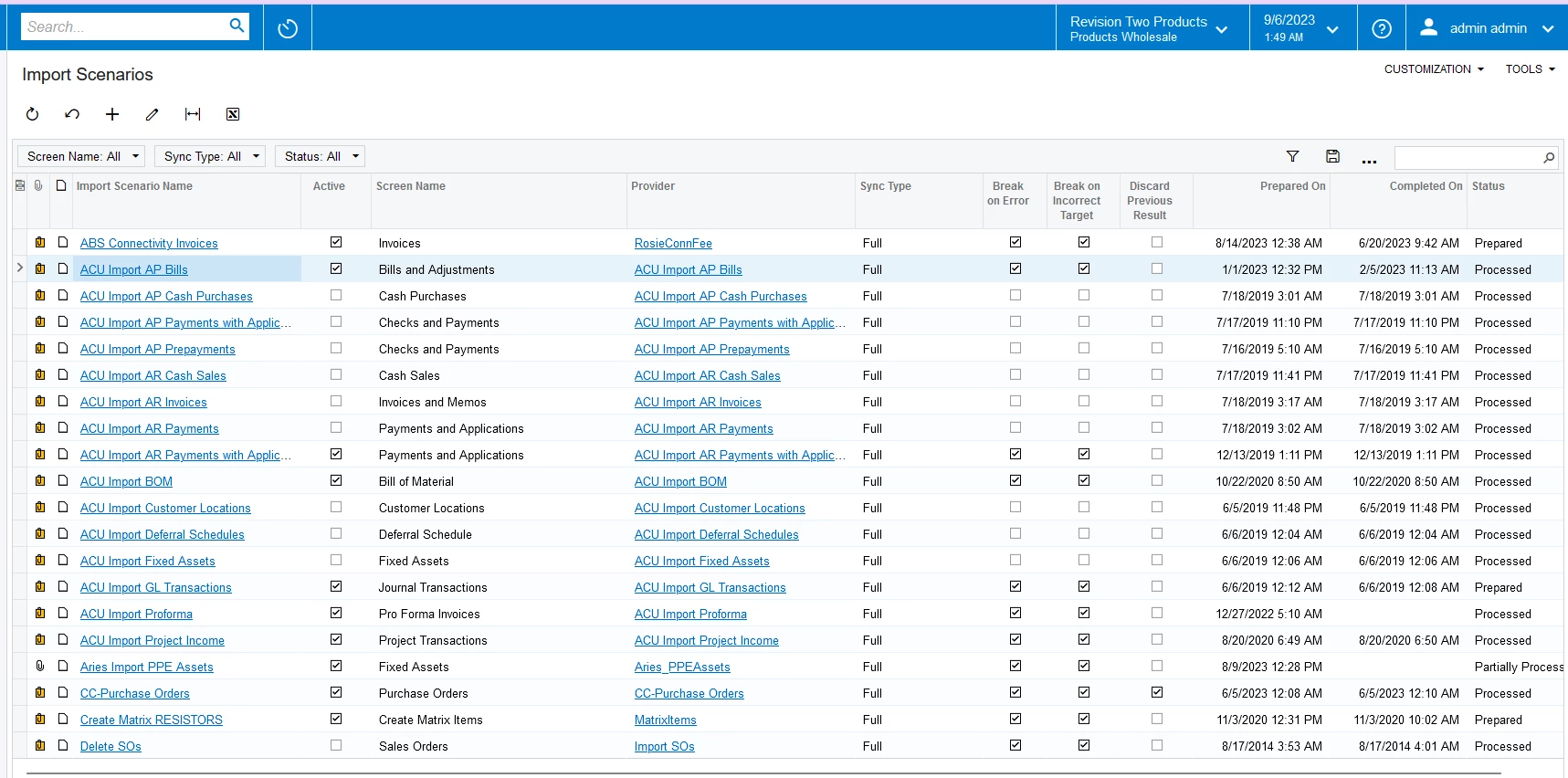Click the grid settings icon in header corner
Screen dimensions: 1568x778
pos(20,185)
